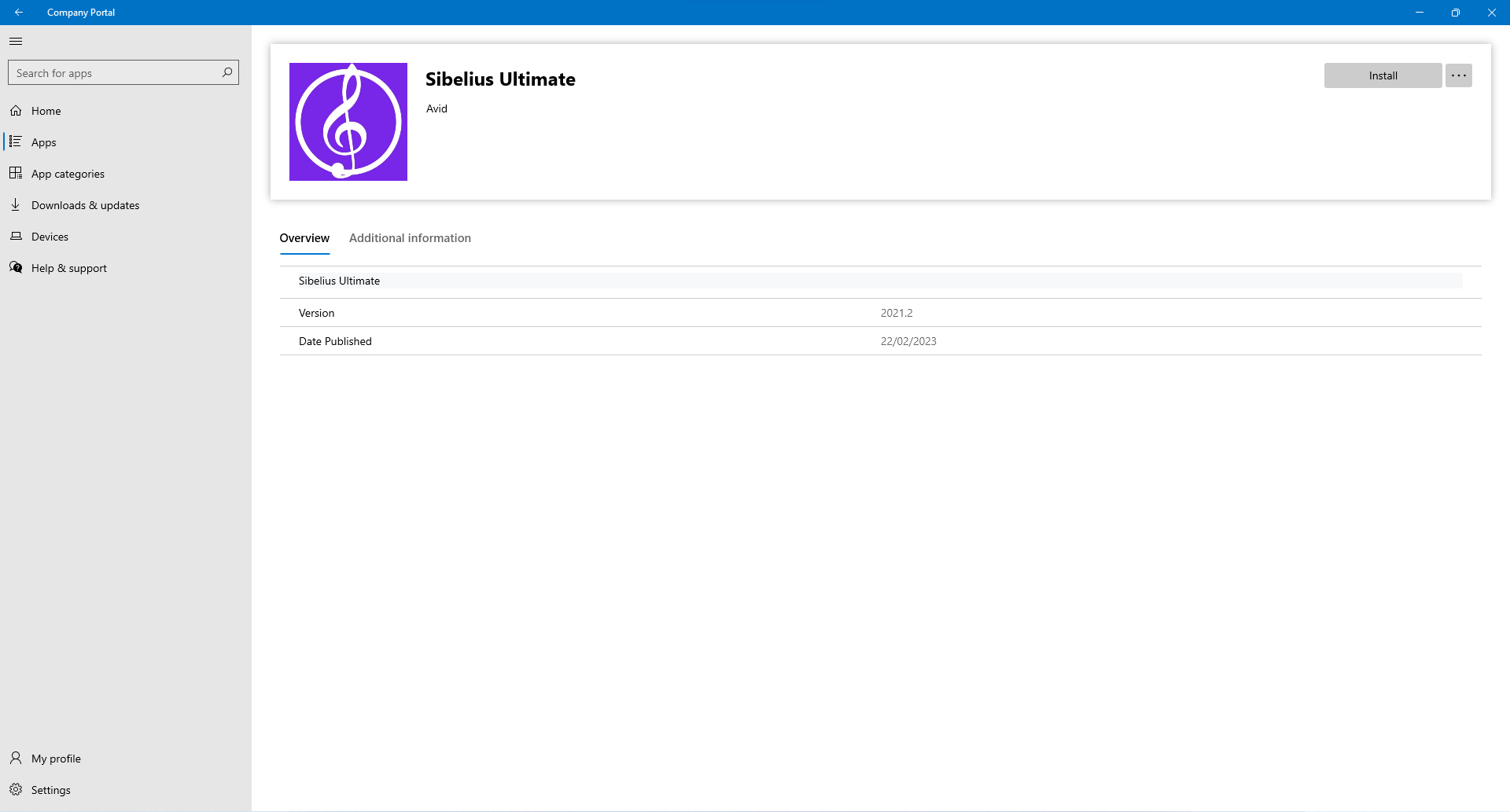Toggle the hamburger navigation menu
This screenshot has height=812, width=1510.
click(x=16, y=42)
